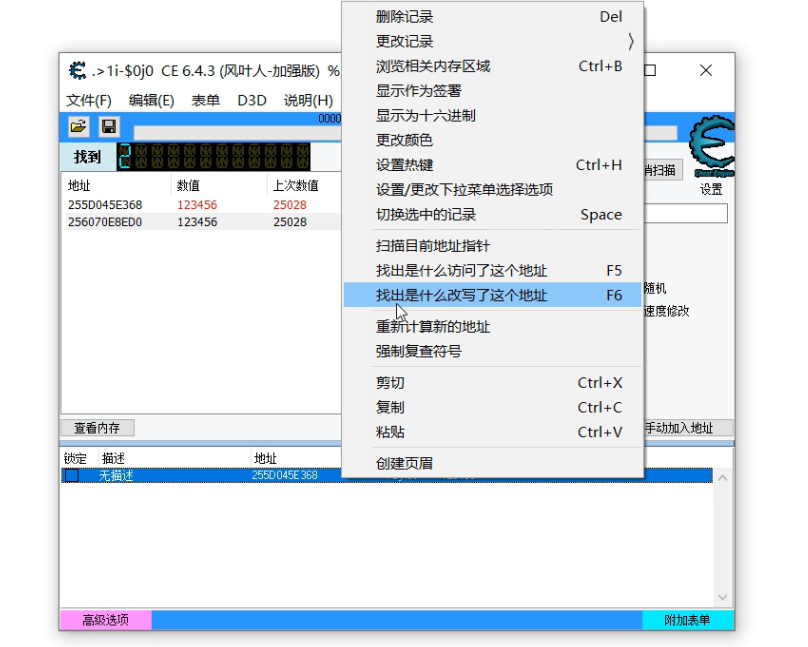The image size is (808, 647).
Task: Select 显示作为签署 option
Action: click(493, 91)
